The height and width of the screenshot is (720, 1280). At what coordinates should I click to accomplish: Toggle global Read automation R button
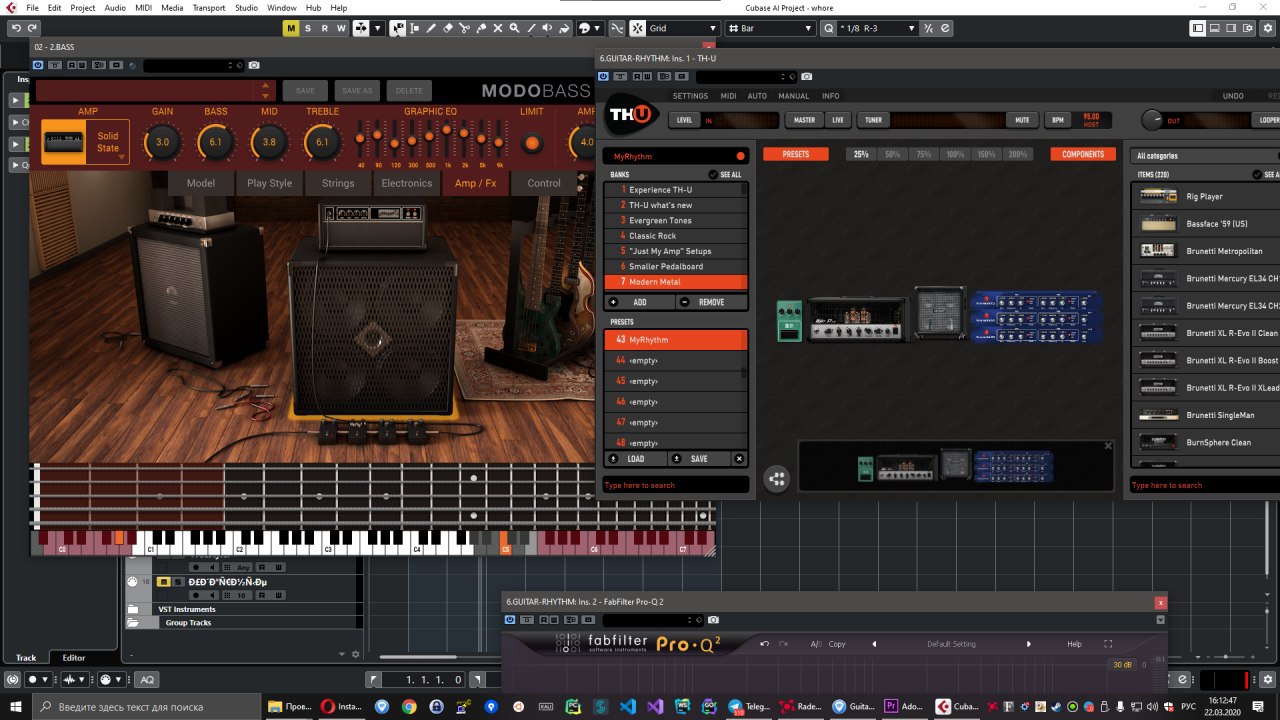click(x=325, y=28)
